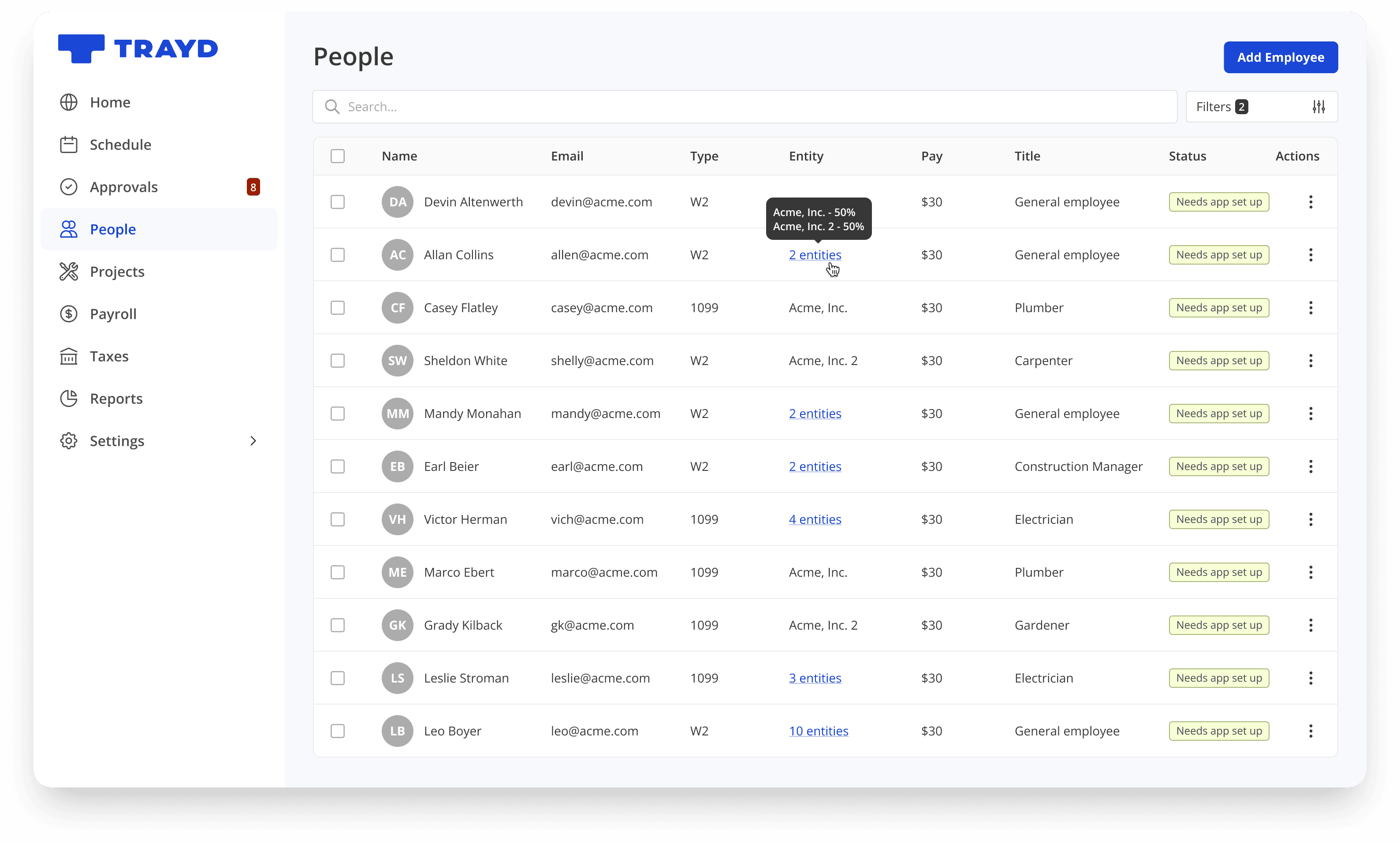Click the Payroll dollar icon
The height and width of the screenshot is (843, 1400).
click(69, 313)
